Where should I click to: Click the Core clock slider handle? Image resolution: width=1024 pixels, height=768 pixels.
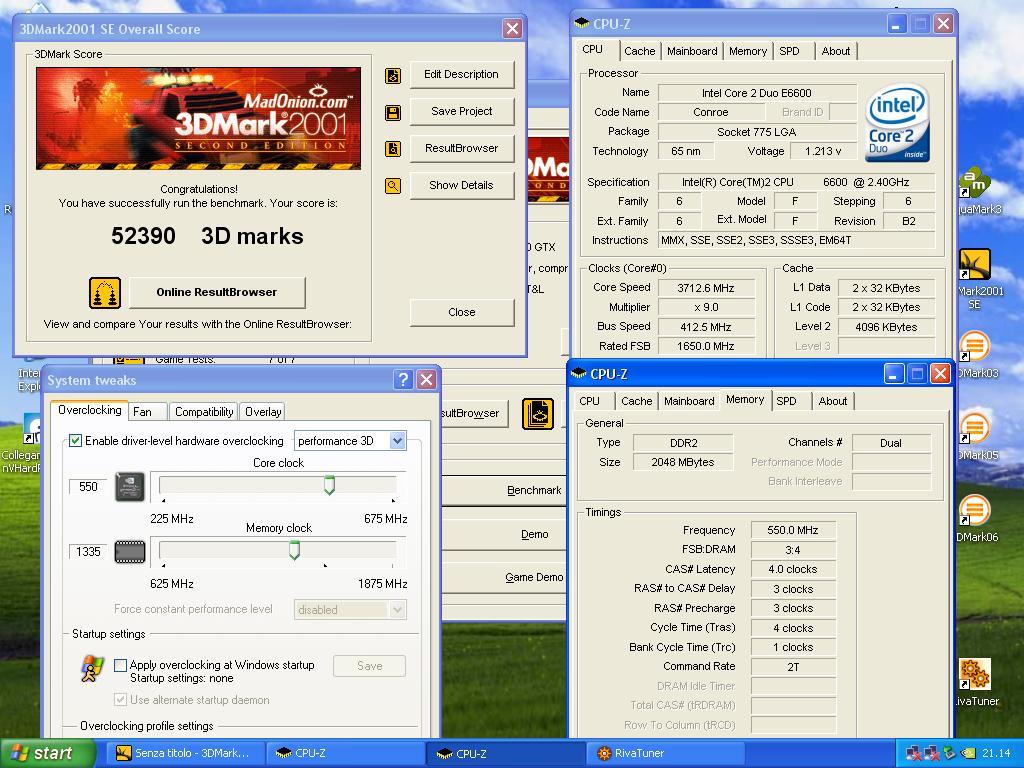pos(329,485)
